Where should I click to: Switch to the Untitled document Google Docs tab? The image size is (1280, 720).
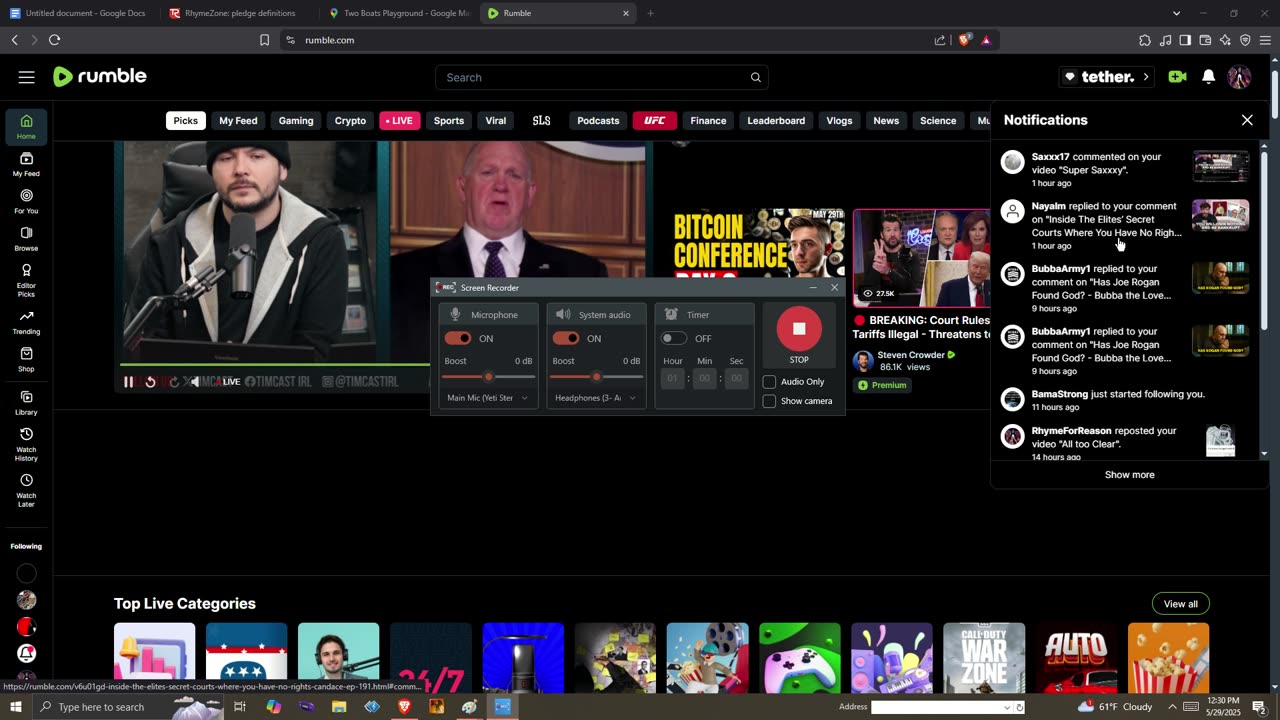point(79,13)
